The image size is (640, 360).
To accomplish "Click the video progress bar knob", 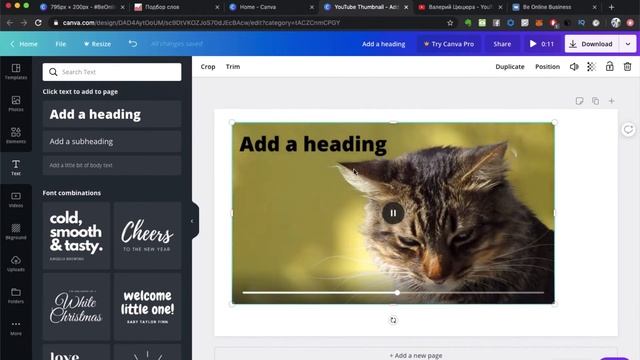I will coord(397,293).
